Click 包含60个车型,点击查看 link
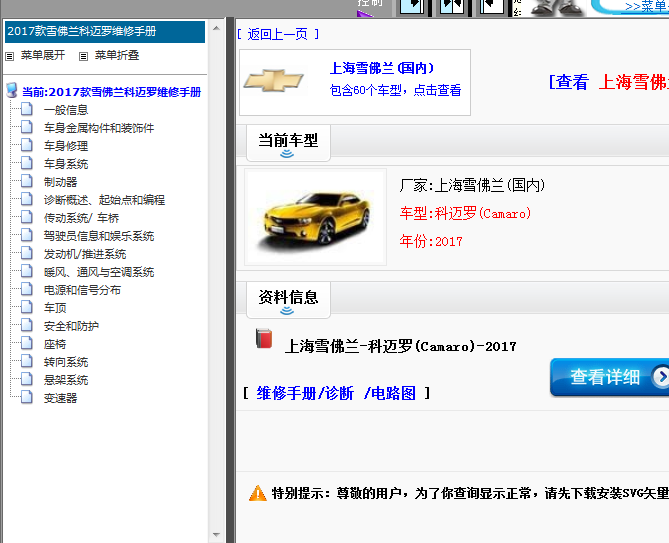The width and height of the screenshot is (669, 543). pyautogui.click(x=395, y=90)
